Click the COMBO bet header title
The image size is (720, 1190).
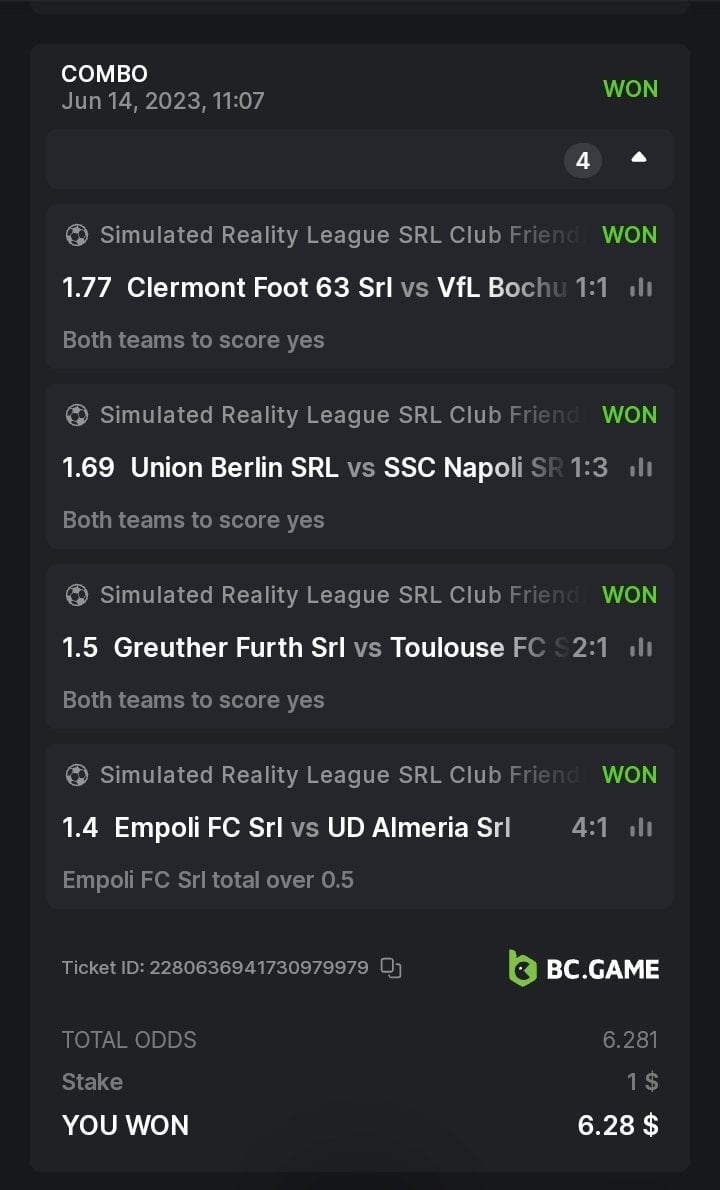click(104, 74)
